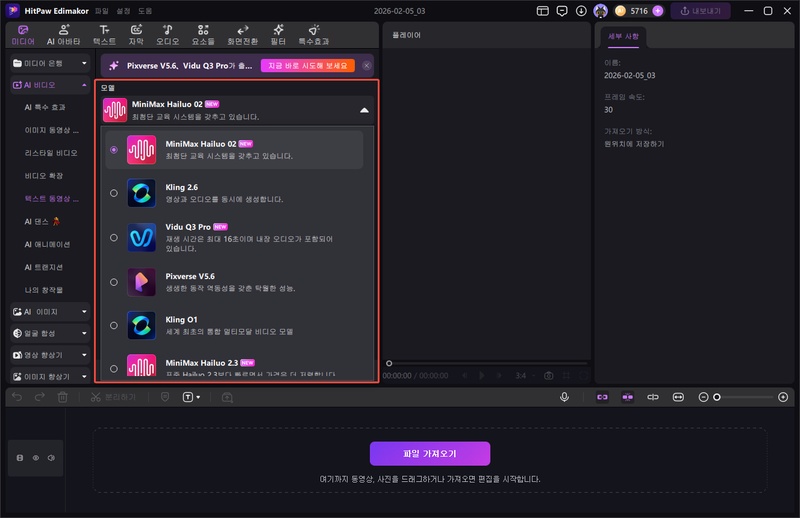Screen dimensions: 800x518
Task: Open the 특수효과 effects tab
Action: click(x=314, y=35)
